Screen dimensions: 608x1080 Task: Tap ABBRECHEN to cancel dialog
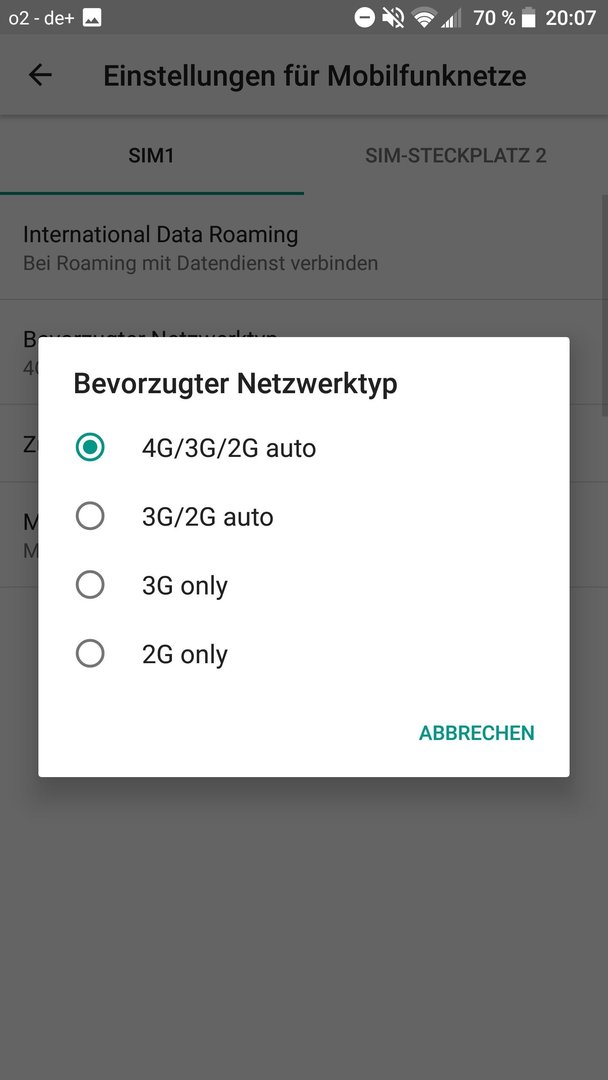[476, 733]
